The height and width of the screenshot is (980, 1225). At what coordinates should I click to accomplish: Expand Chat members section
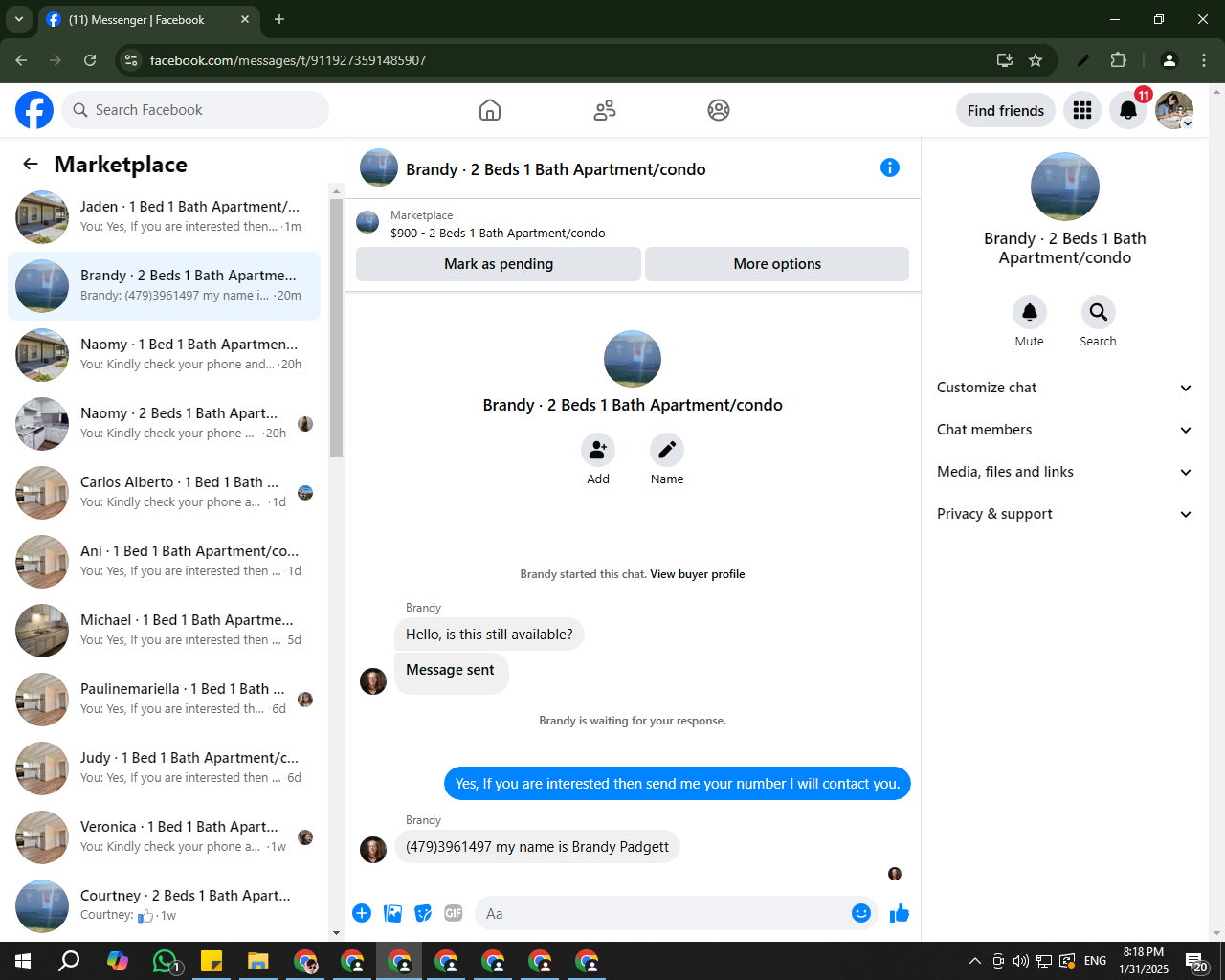1064,430
